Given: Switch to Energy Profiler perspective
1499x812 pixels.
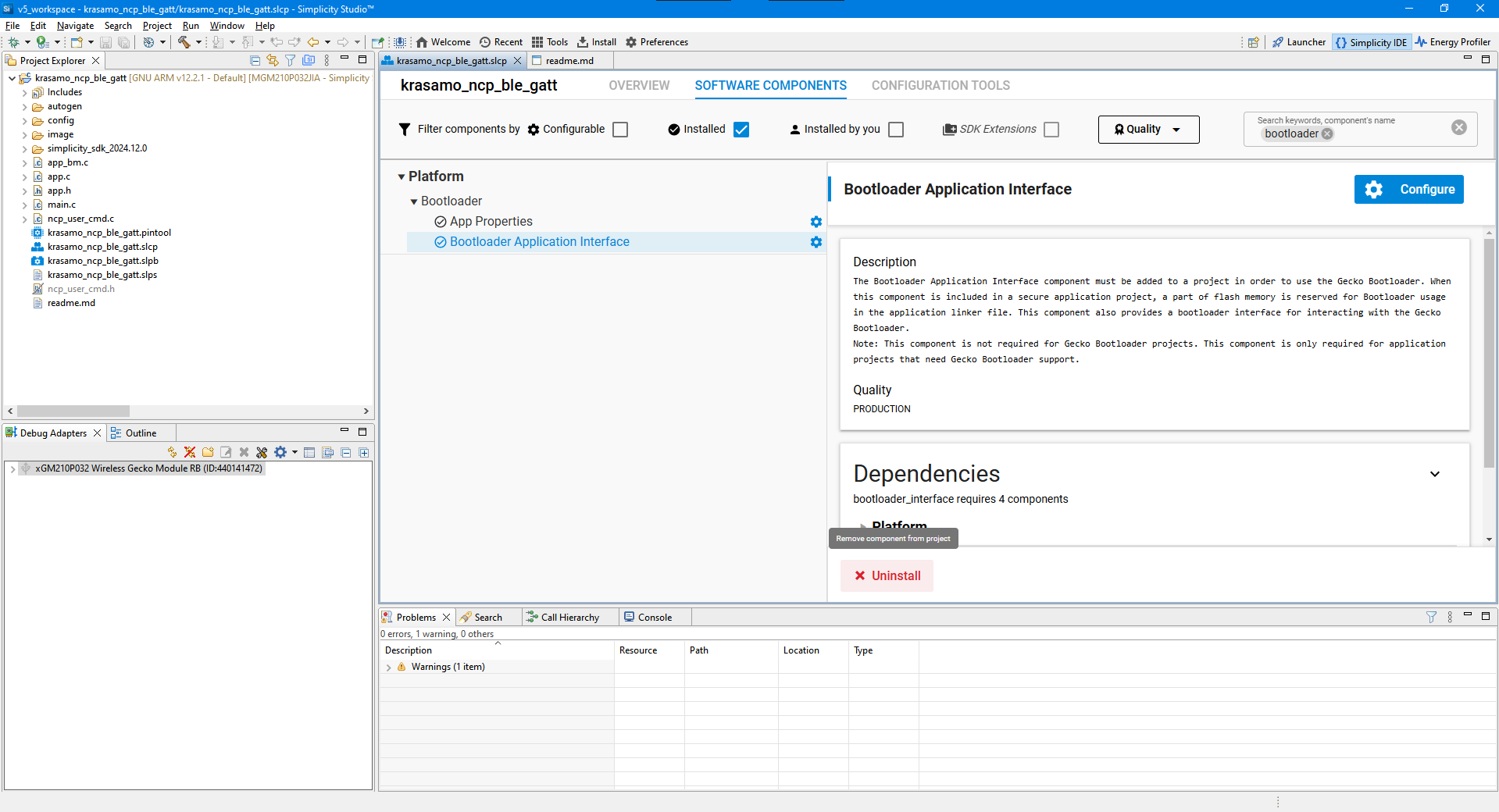Looking at the screenshot, I should pyautogui.click(x=1452, y=42).
